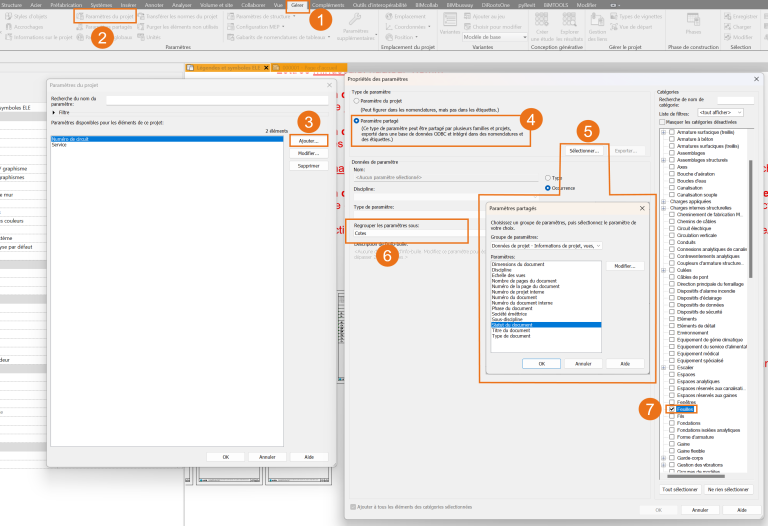Open the Position tool
Viewport: 768px width, 526px height.
coord(402,37)
